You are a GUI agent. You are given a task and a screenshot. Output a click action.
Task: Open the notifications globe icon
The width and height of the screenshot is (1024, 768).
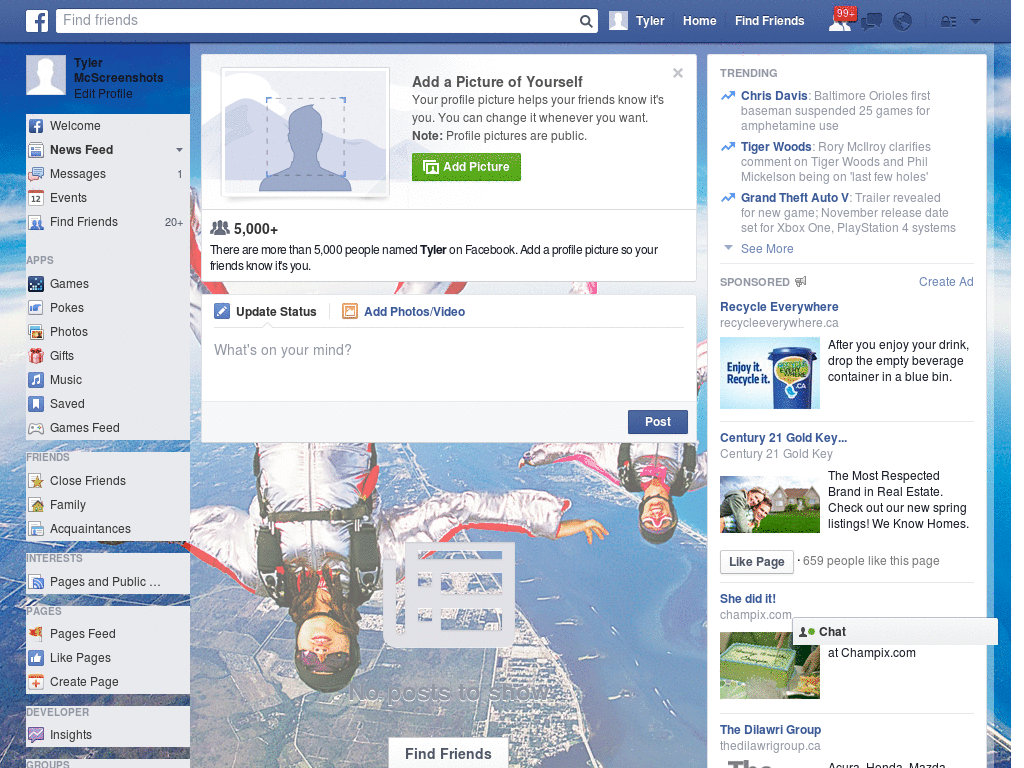pos(903,22)
